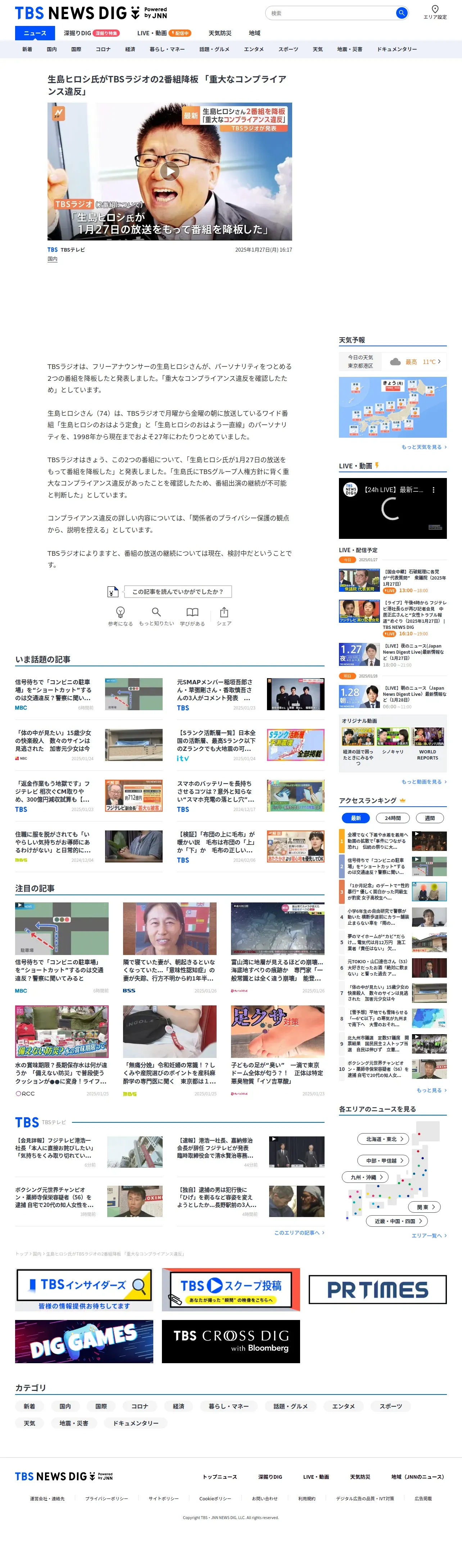This screenshot has height=1568, width=462.
Task: Open the 北海道・東北 region button
Action: [384, 1139]
